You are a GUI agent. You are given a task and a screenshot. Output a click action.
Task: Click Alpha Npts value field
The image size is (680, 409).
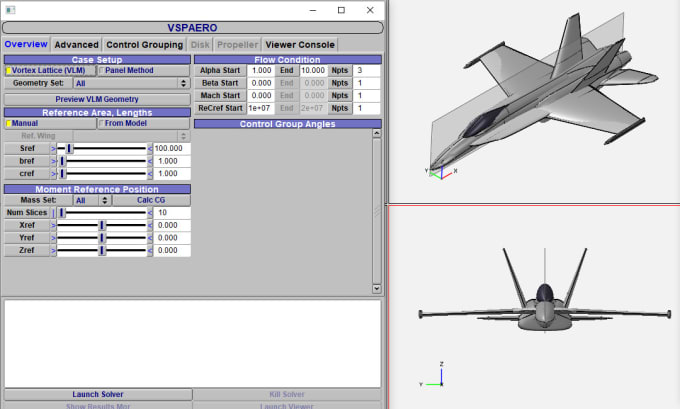click(x=367, y=70)
